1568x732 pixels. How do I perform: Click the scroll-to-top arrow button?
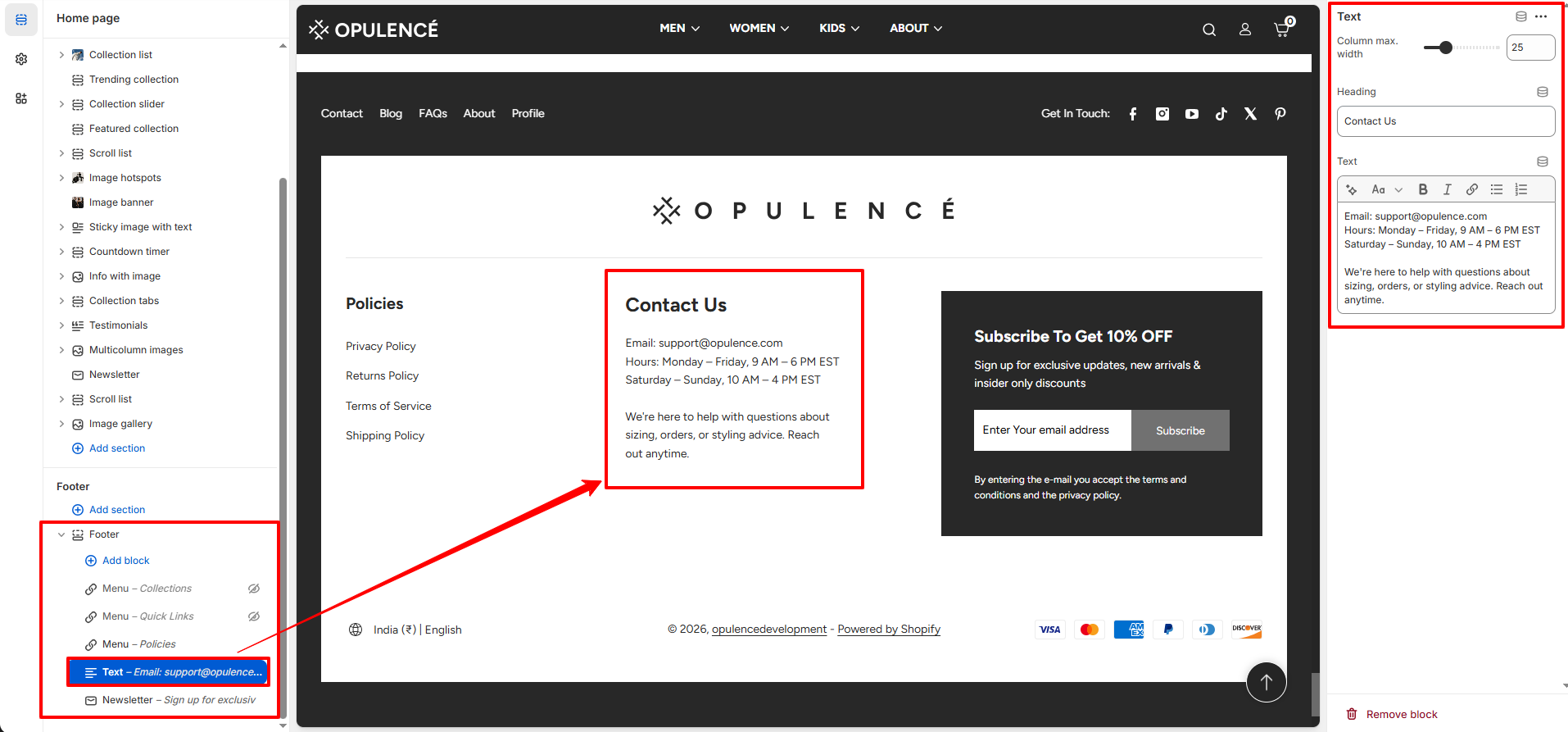1267,682
